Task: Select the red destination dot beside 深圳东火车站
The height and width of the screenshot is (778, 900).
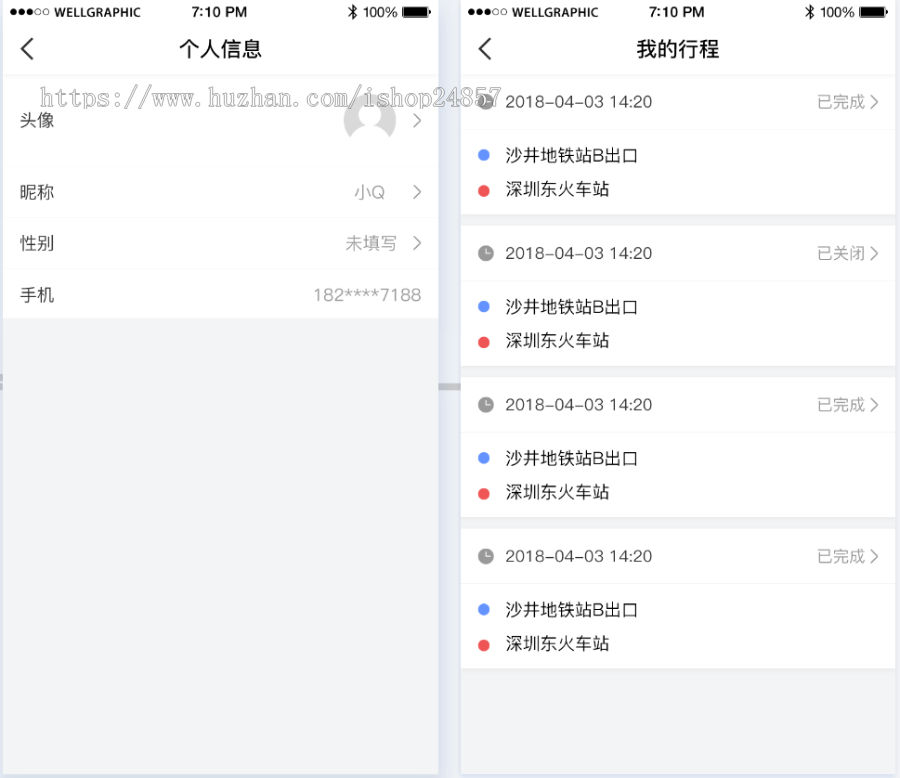Action: tap(486, 188)
